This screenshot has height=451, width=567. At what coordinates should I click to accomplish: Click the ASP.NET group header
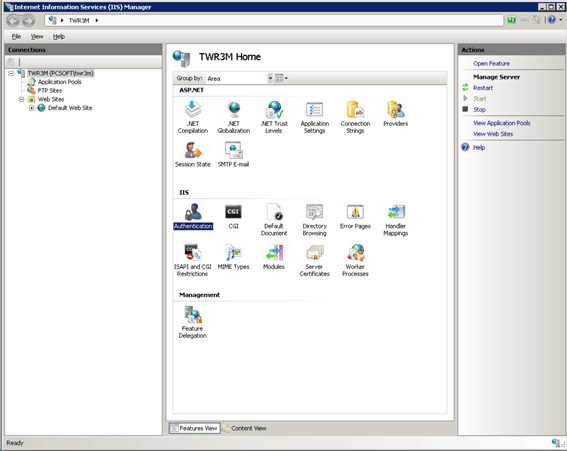click(191, 90)
